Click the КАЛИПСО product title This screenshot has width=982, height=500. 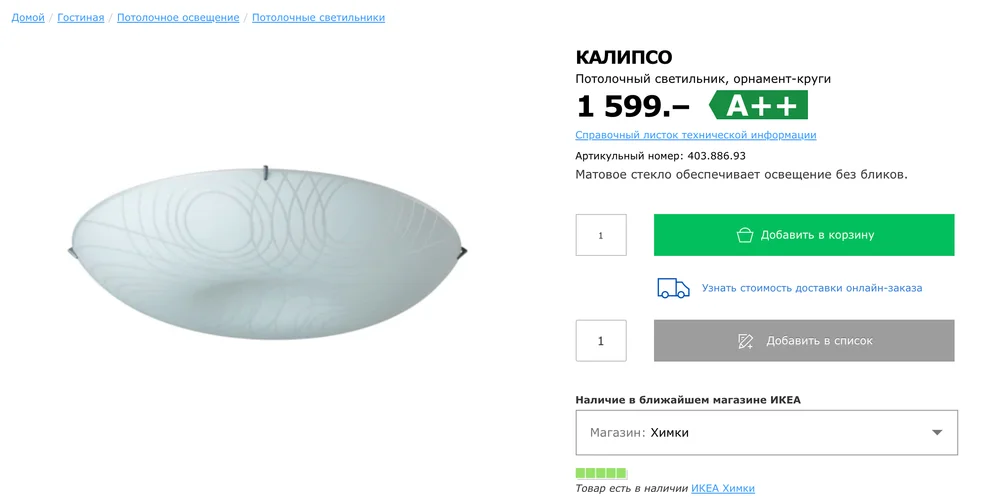pos(624,57)
